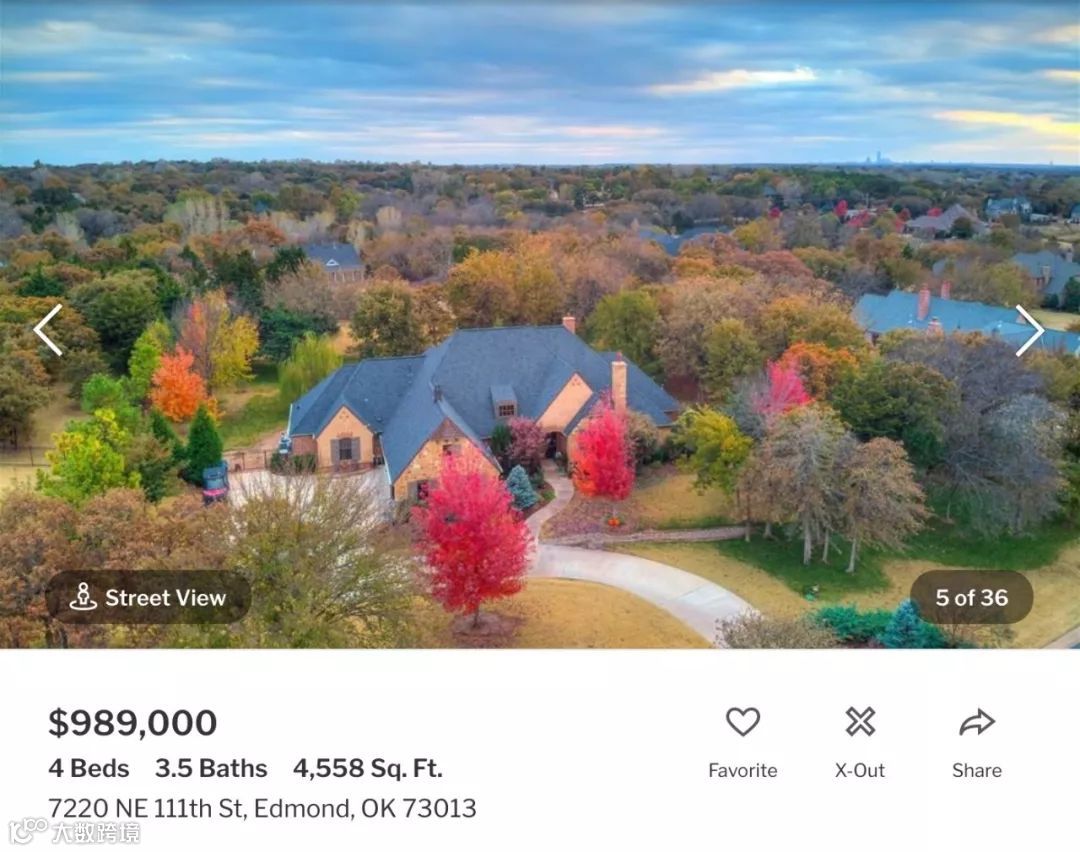Open Street View for this property
This screenshot has width=1080, height=852.
(148, 597)
